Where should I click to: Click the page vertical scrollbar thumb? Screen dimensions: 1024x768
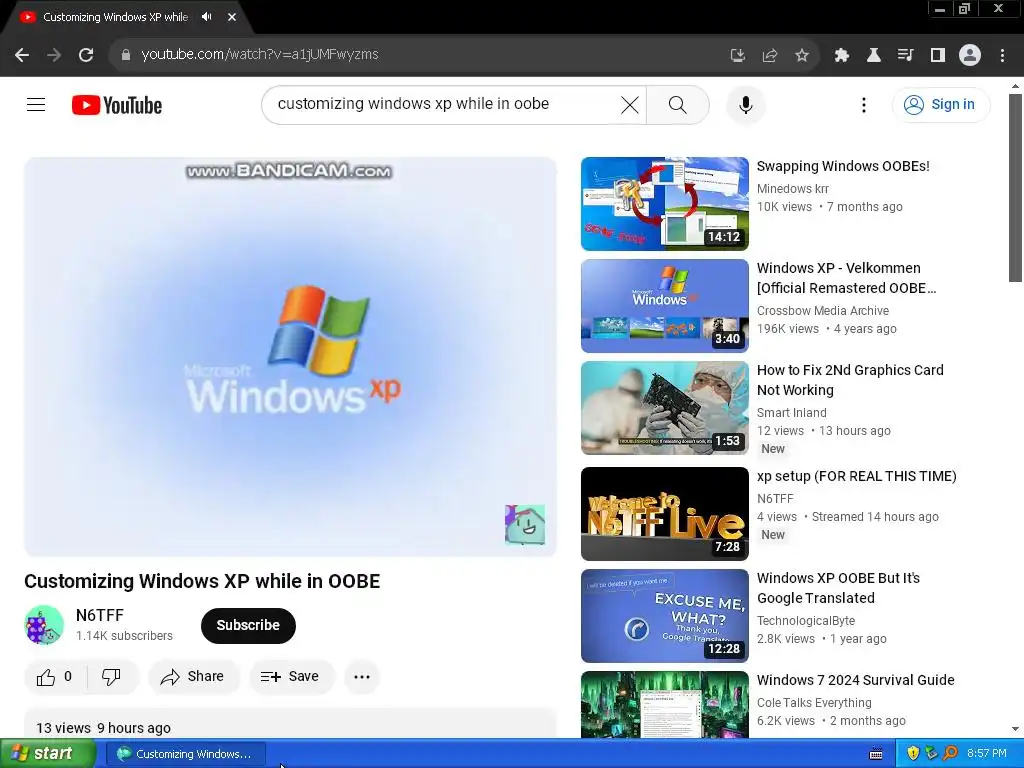tap(1015, 188)
